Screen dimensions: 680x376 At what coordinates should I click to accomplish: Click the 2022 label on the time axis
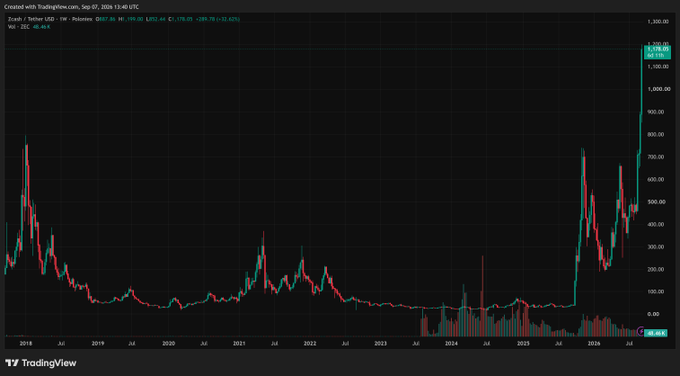coord(310,343)
